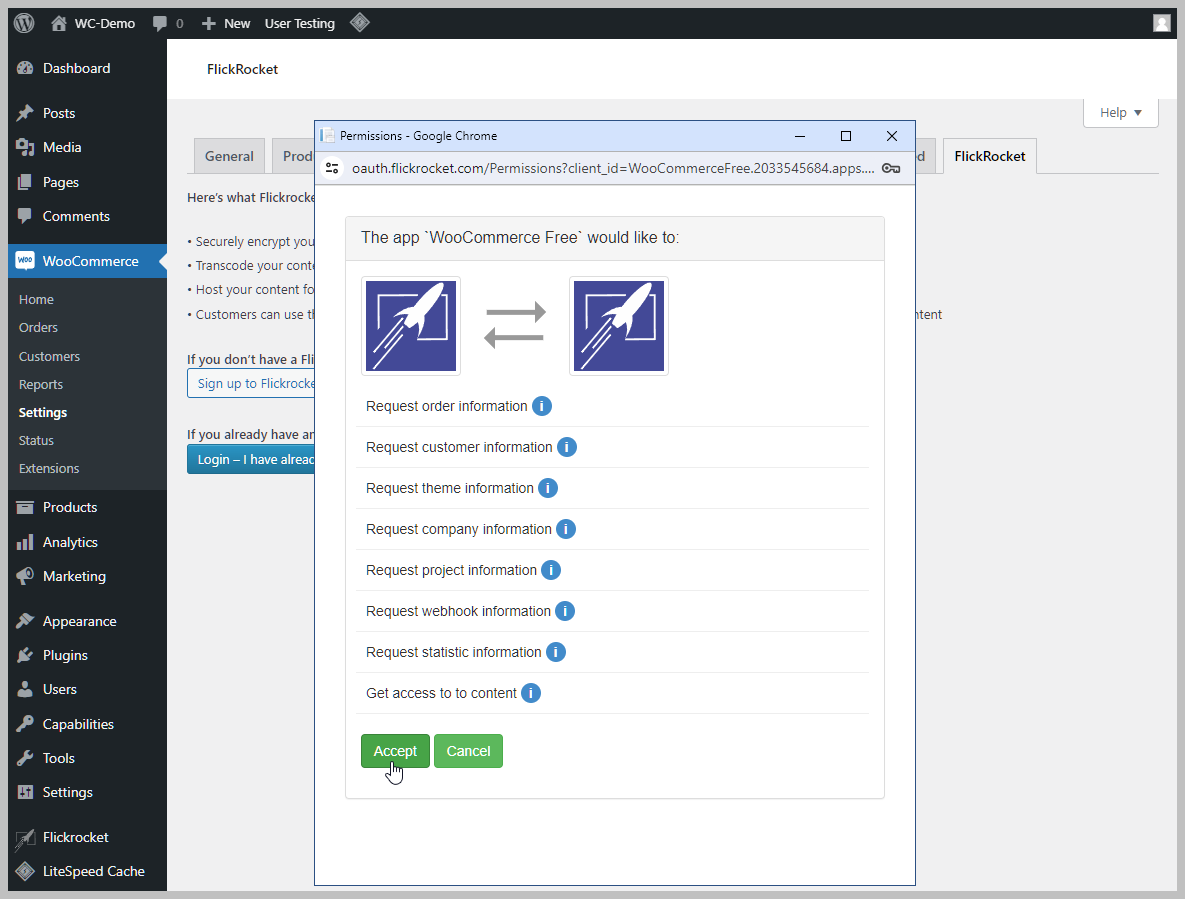Image resolution: width=1185 pixels, height=899 pixels.
Task: Expand the Help dropdown
Action: [x=1120, y=113]
